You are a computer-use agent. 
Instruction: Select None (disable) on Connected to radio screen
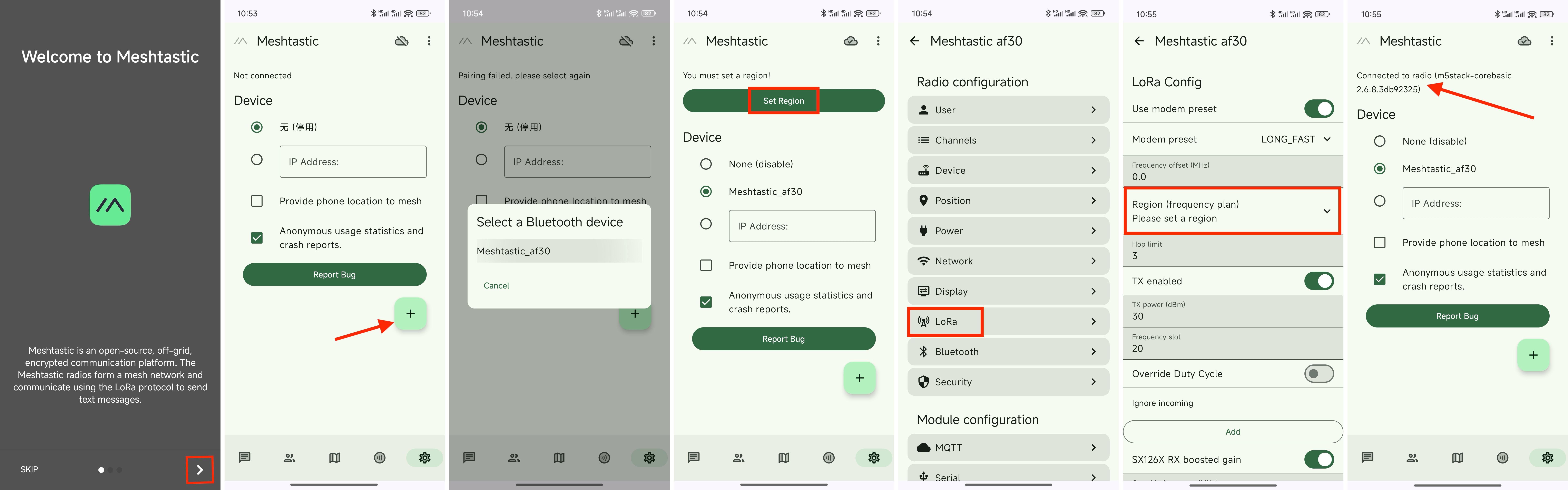point(1380,141)
